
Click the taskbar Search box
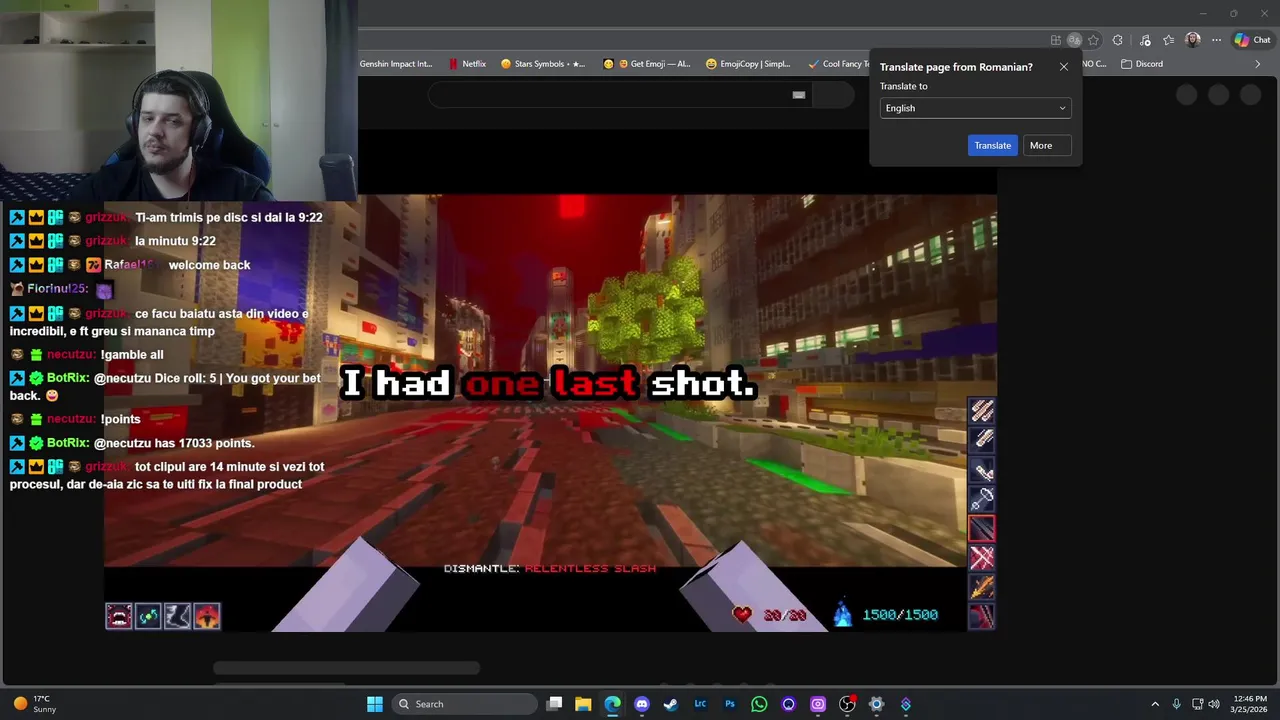pos(464,704)
